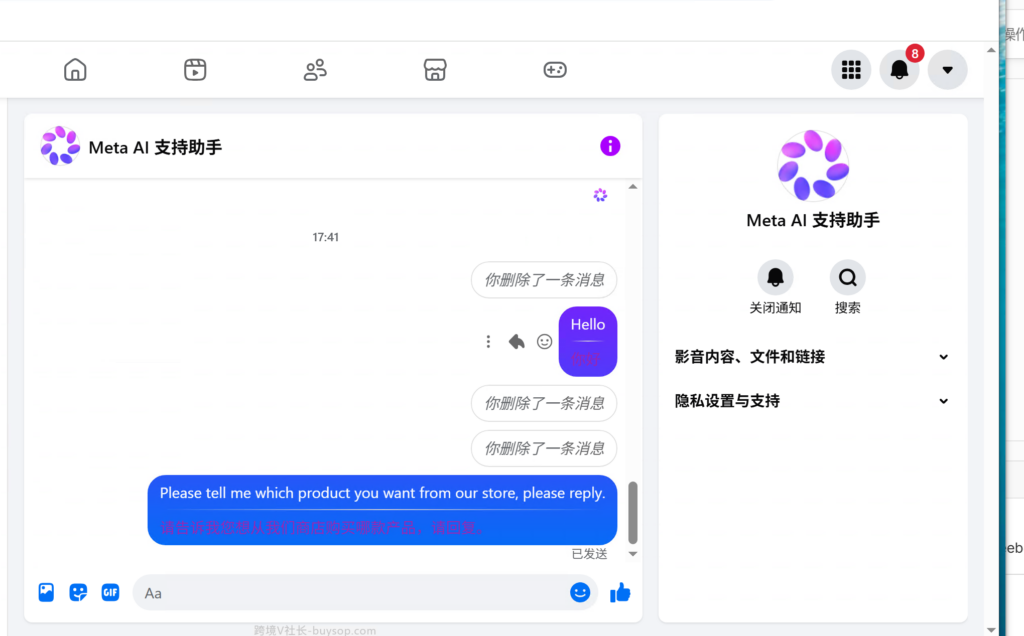This screenshot has width=1024, height=636.
Task: Open the apps grid menu
Action: tap(851, 69)
